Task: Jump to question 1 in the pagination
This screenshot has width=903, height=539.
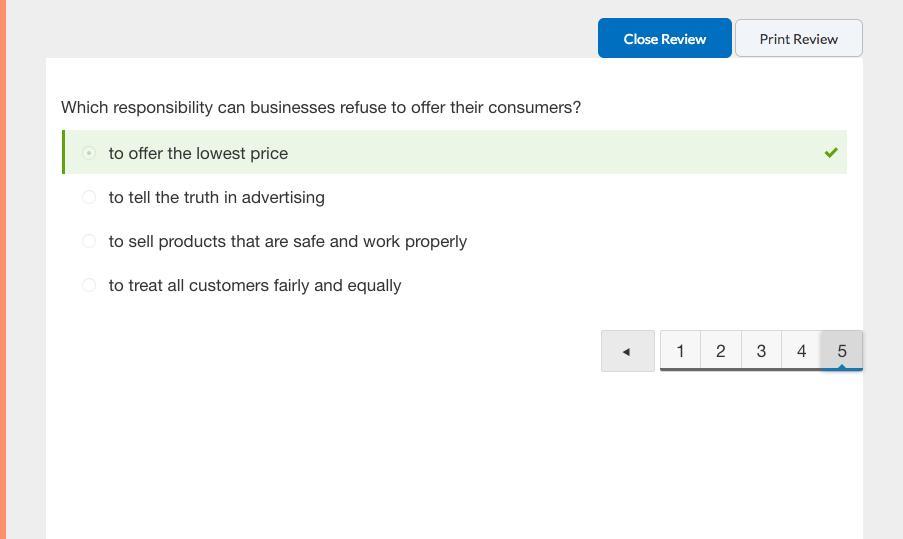Action: coord(680,351)
